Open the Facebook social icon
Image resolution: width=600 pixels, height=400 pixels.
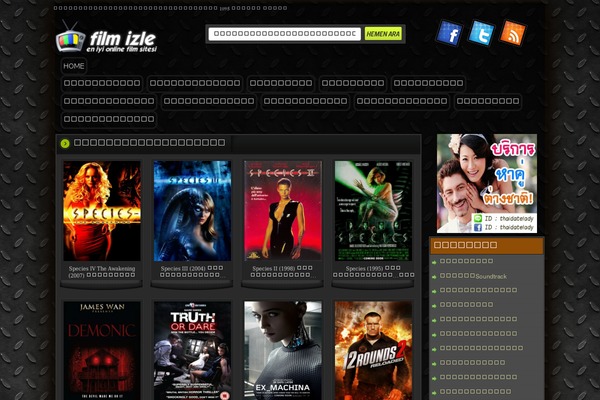(x=450, y=33)
